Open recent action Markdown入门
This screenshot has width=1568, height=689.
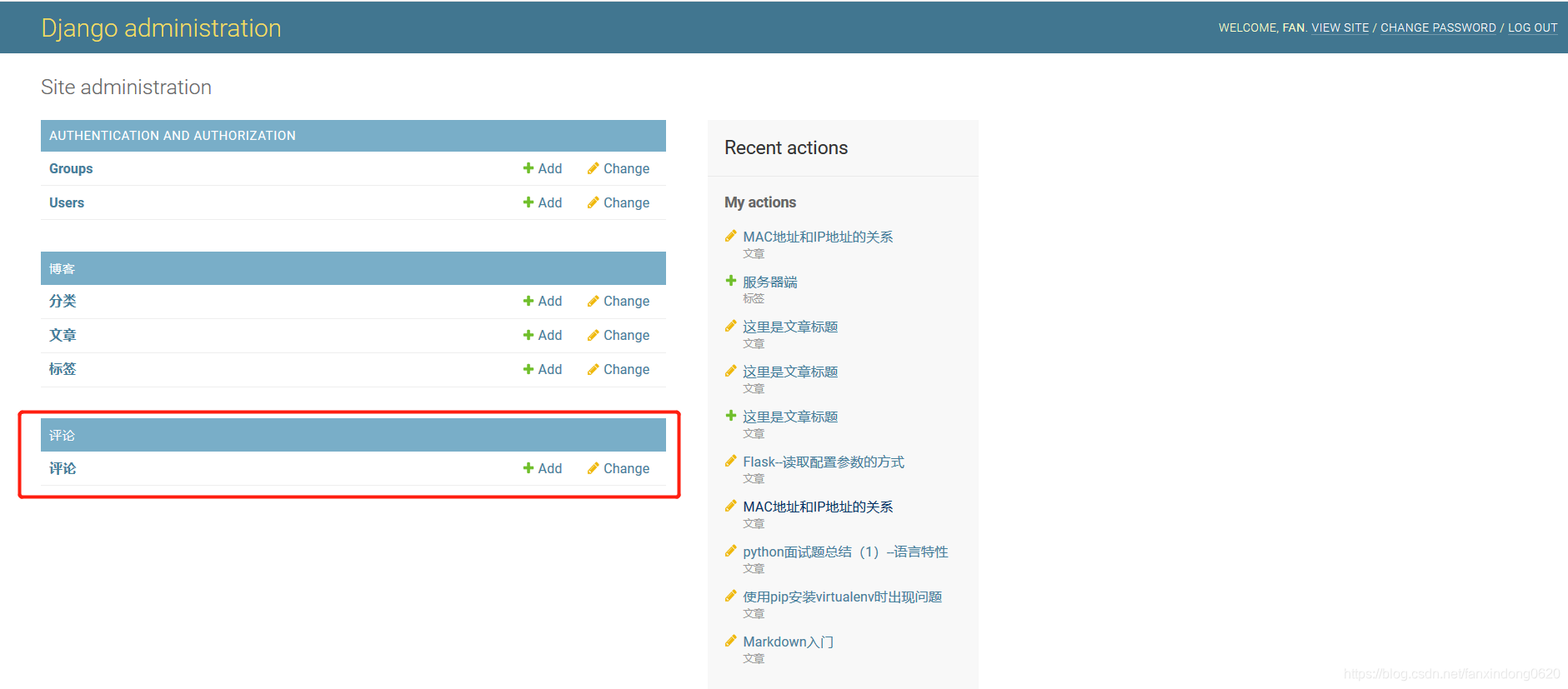click(789, 642)
